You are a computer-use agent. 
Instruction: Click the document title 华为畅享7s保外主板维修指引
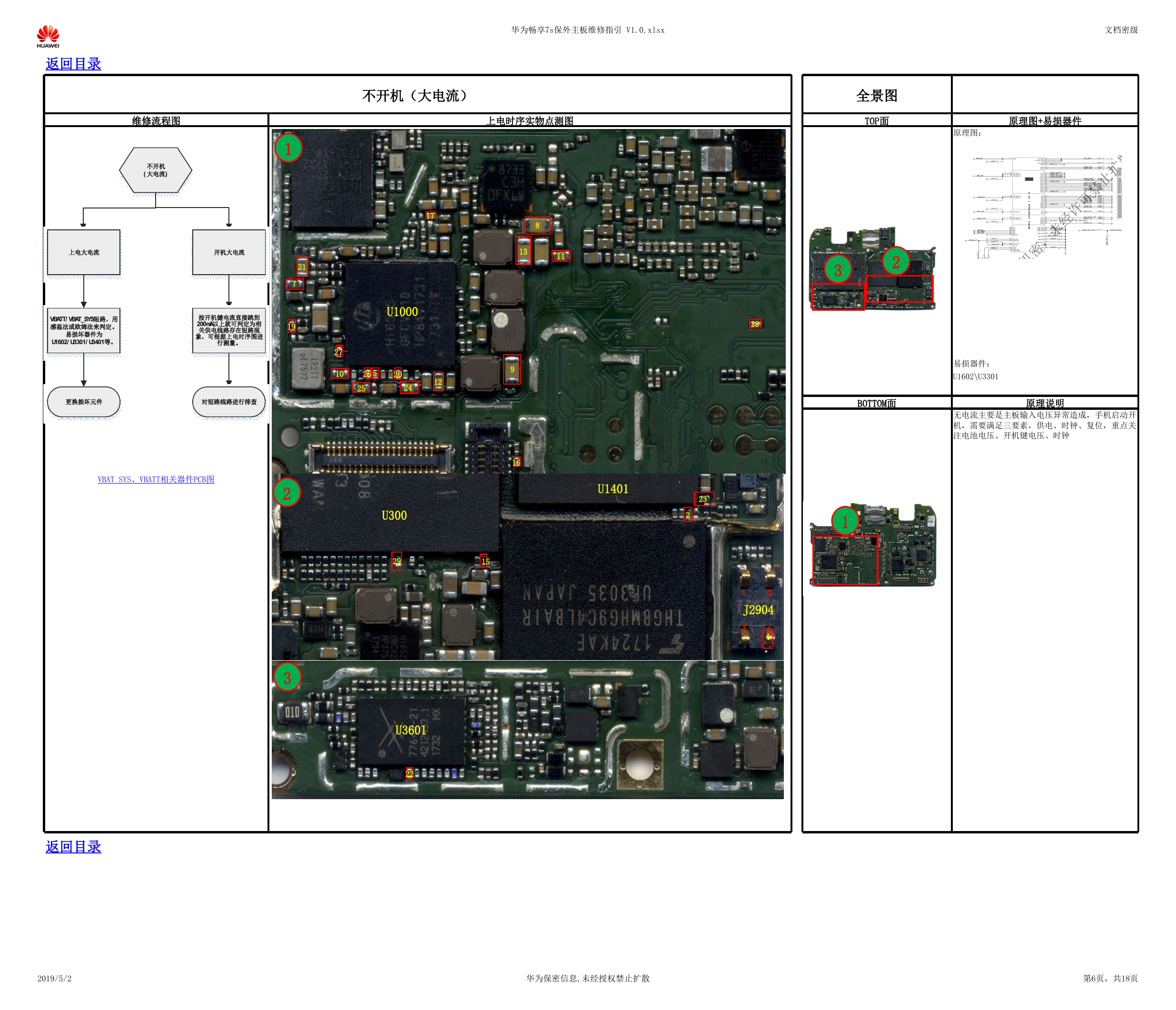coord(587,30)
